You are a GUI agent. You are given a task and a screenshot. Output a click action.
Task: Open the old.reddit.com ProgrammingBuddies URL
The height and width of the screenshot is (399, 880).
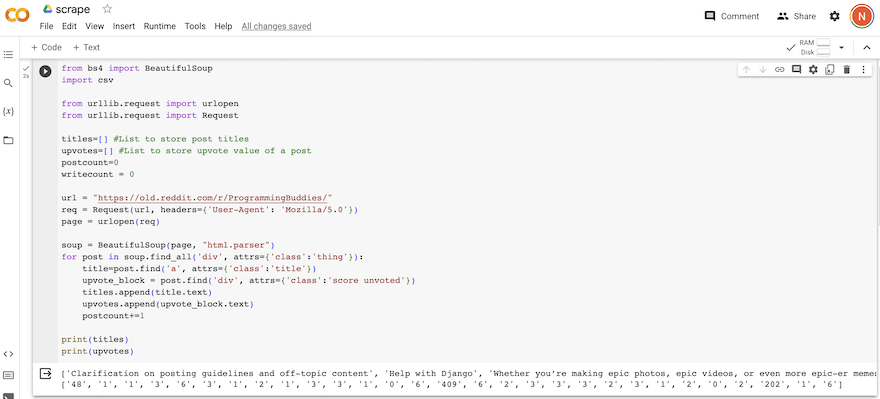click(213, 198)
